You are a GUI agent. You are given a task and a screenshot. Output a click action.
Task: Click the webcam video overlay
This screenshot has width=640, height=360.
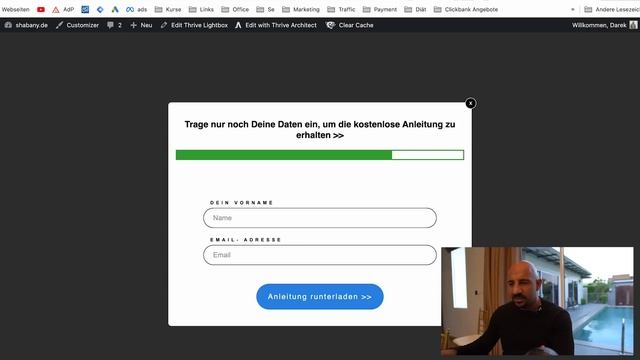point(537,301)
